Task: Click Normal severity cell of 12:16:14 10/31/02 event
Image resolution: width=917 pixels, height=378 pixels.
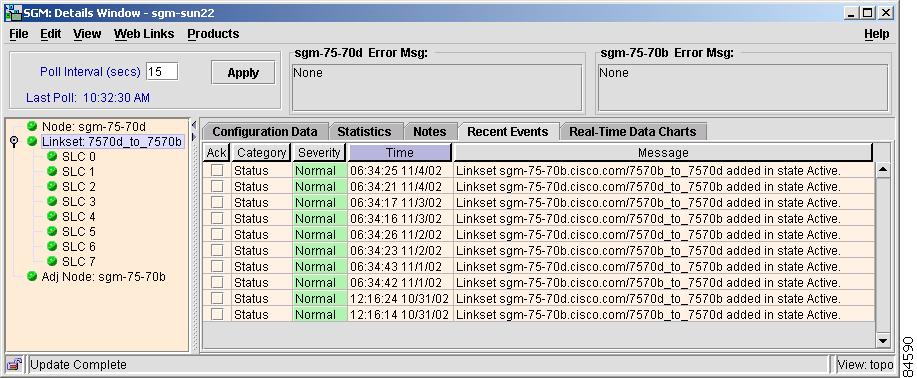Action: pos(319,314)
